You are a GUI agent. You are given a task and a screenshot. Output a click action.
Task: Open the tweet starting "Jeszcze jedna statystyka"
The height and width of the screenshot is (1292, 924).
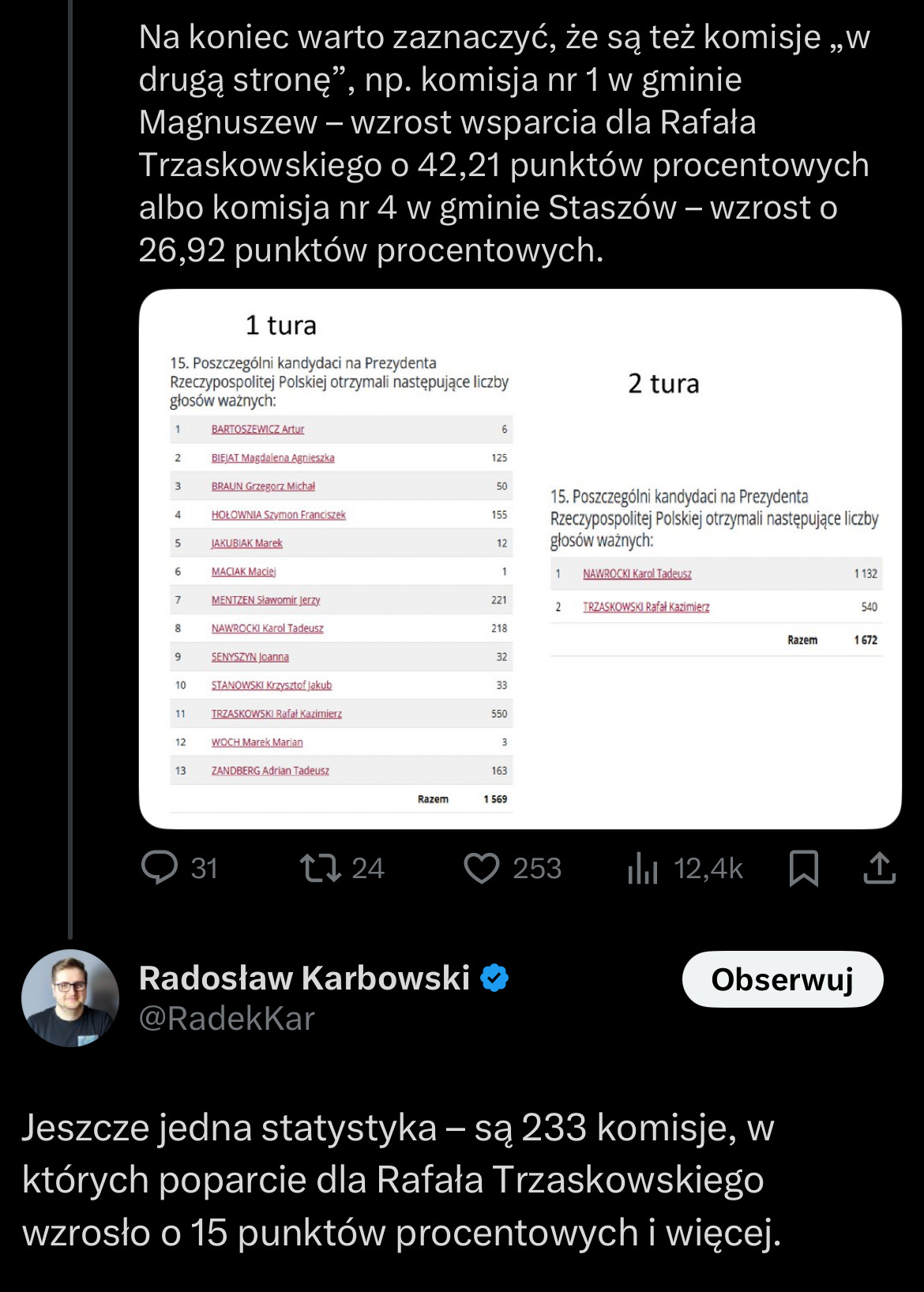point(401,1180)
